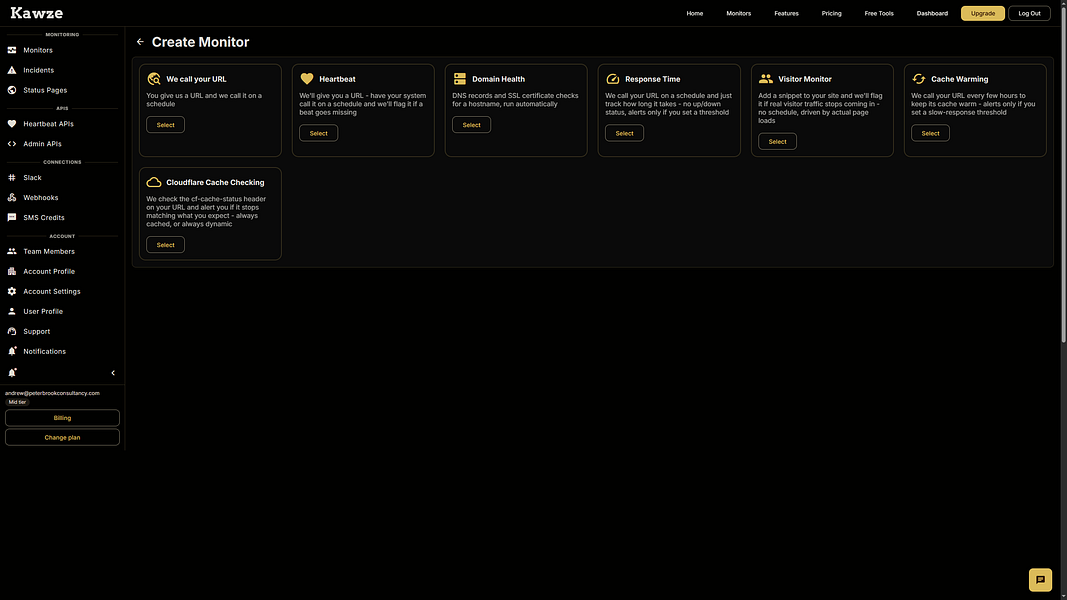The width and height of the screenshot is (1067, 600).
Task: Click the page vertical scrollbar
Action: 1063,173
